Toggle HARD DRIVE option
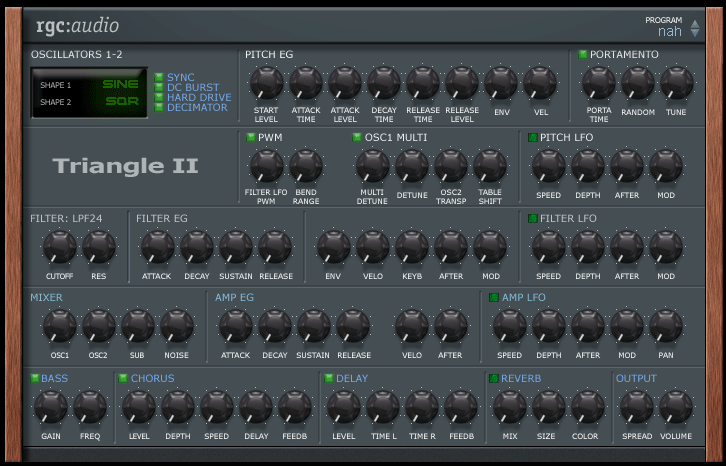 pyautogui.click(x=159, y=97)
